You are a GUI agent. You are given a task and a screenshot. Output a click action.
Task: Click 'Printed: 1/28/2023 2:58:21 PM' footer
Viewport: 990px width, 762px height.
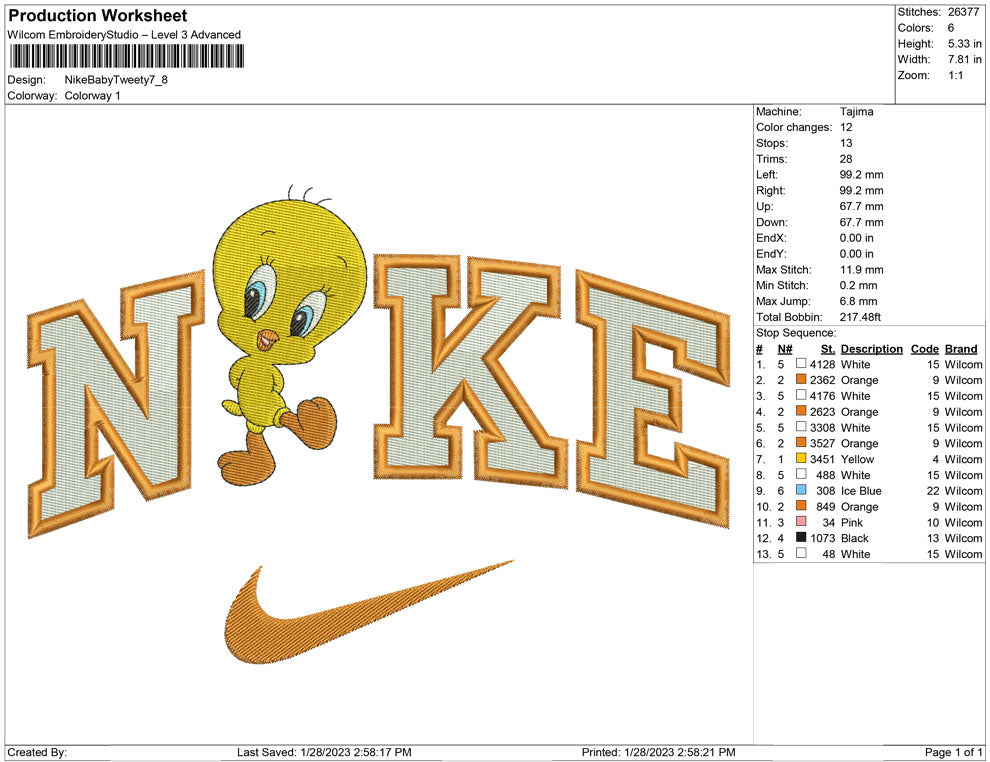click(659, 752)
